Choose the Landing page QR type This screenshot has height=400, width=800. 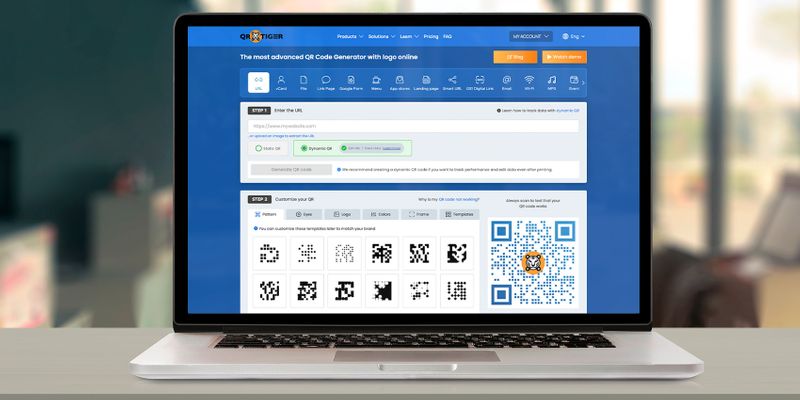pyautogui.click(x=426, y=83)
